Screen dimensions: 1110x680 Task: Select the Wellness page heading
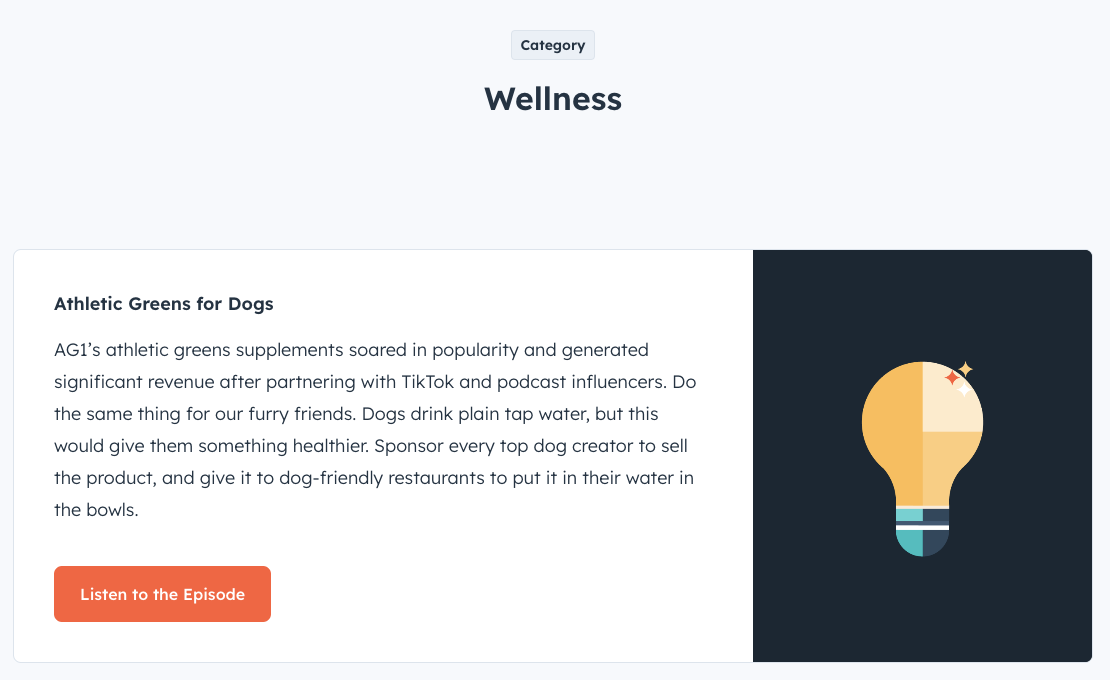pos(552,99)
